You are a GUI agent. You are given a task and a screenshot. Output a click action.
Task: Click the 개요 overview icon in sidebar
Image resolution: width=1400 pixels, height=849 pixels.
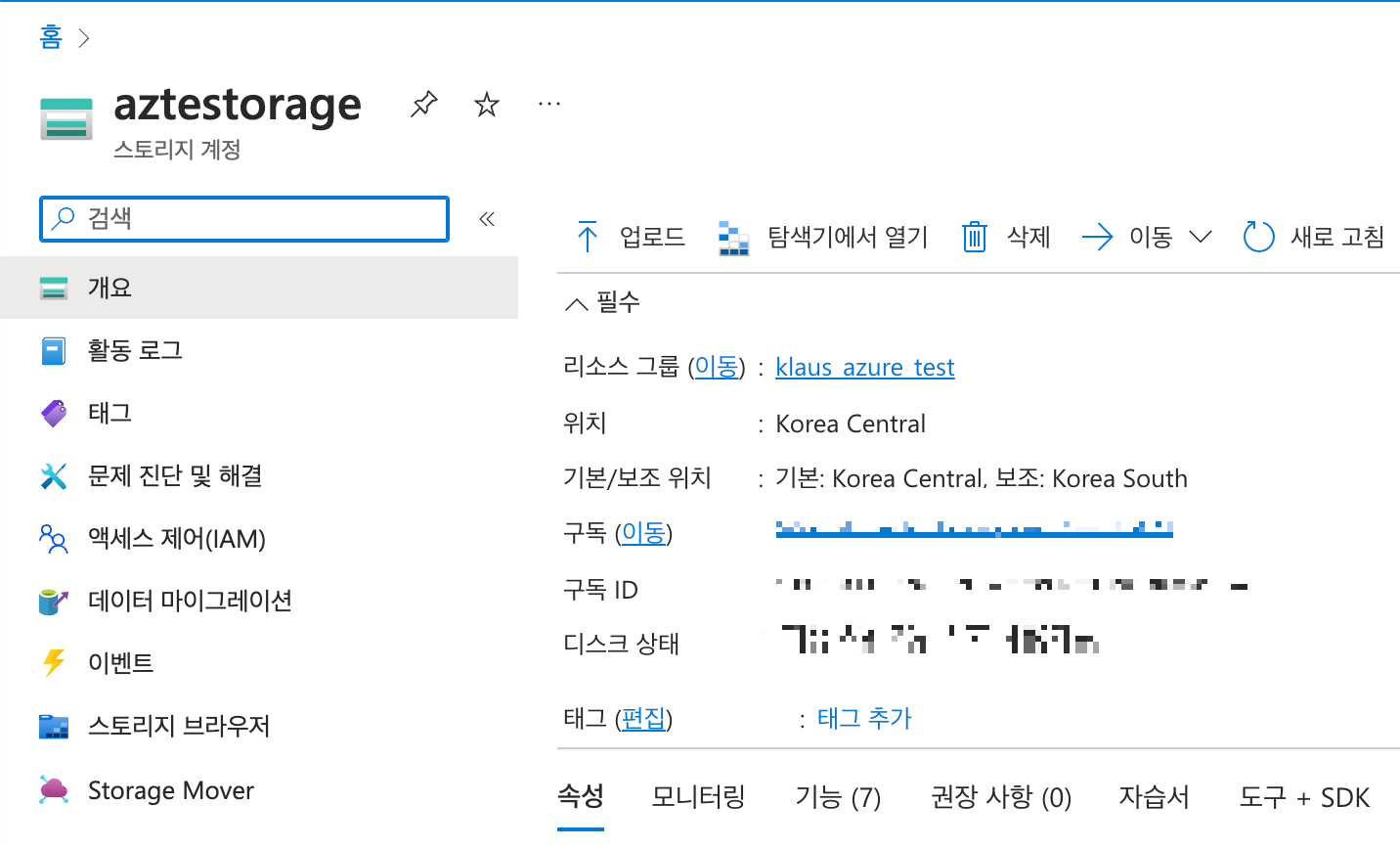click(54, 288)
